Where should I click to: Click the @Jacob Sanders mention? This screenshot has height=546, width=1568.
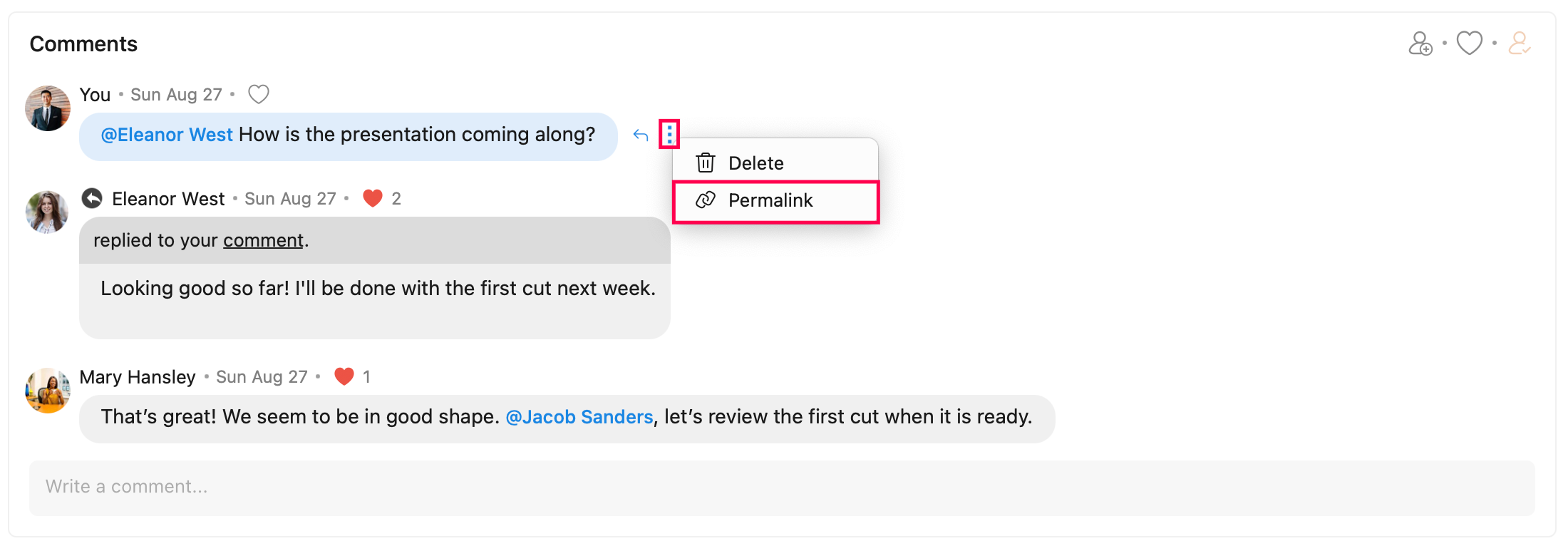(579, 417)
